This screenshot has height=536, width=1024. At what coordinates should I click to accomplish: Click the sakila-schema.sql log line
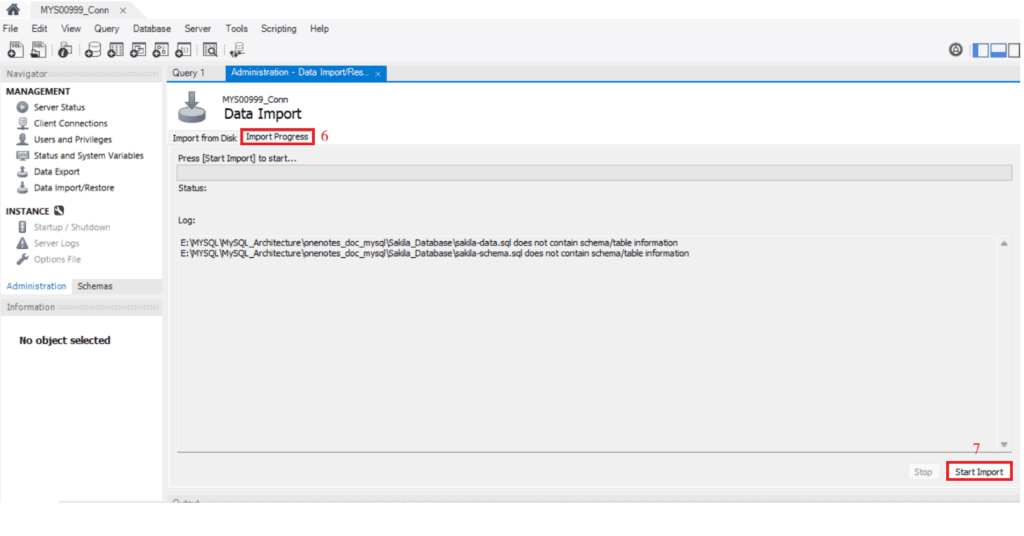click(x=434, y=253)
